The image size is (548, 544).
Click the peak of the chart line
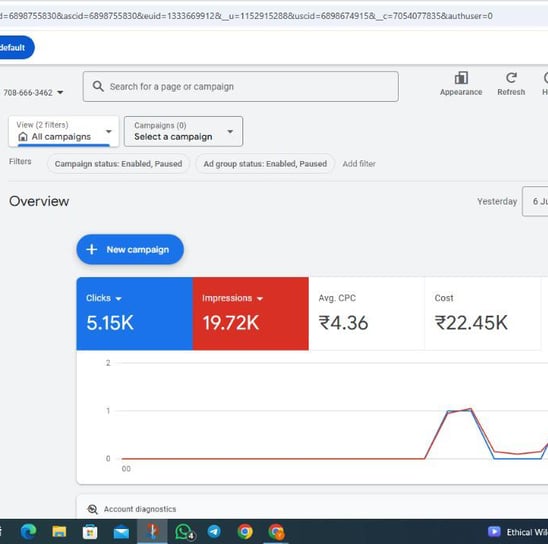(x=470, y=408)
